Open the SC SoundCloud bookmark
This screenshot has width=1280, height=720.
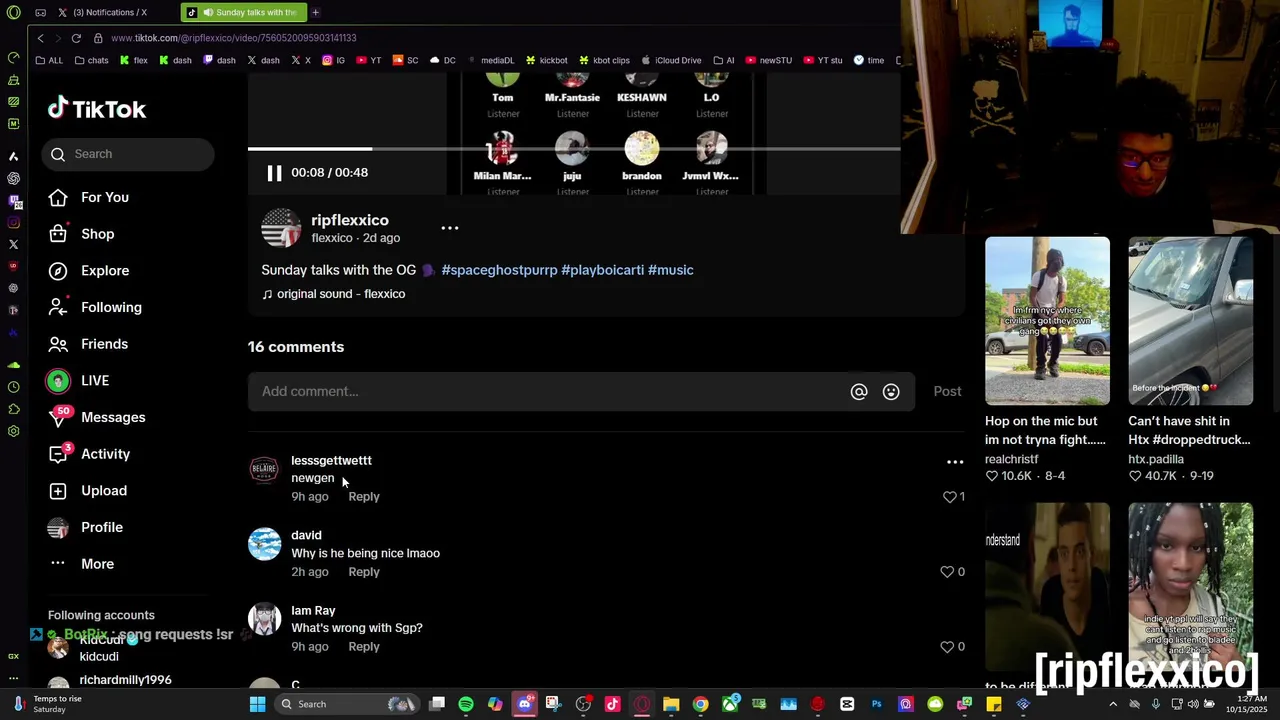pos(406,60)
